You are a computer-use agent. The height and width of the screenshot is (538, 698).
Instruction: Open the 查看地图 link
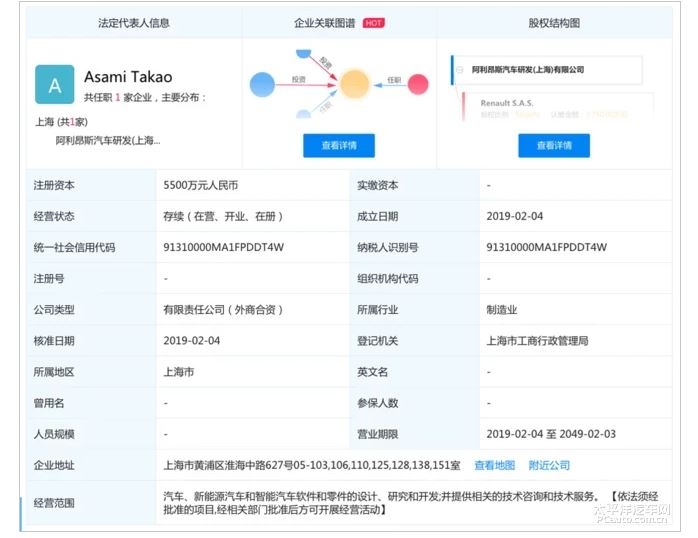(494, 465)
